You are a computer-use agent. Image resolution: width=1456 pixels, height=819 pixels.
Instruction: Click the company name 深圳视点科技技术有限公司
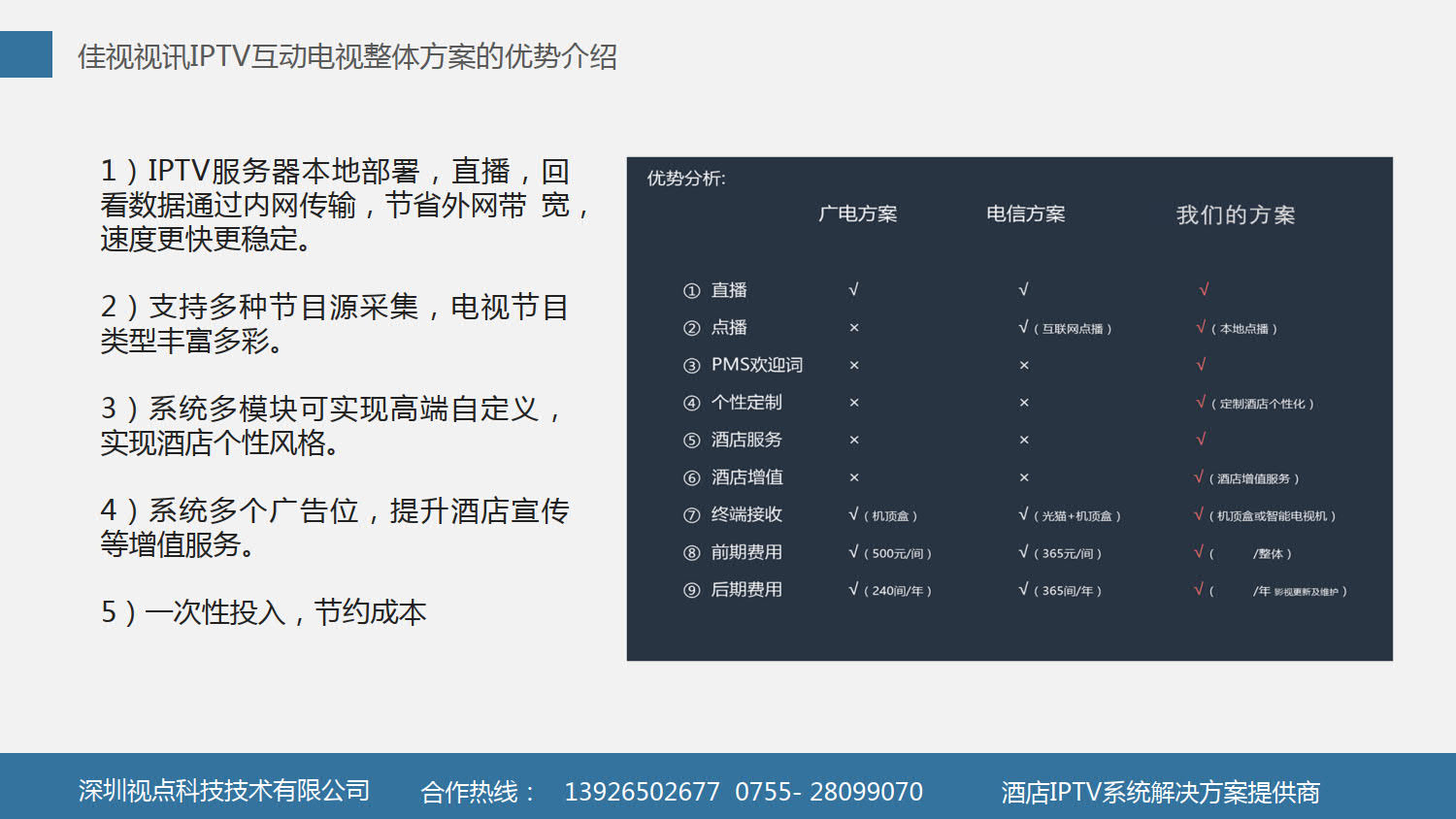click(224, 791)
